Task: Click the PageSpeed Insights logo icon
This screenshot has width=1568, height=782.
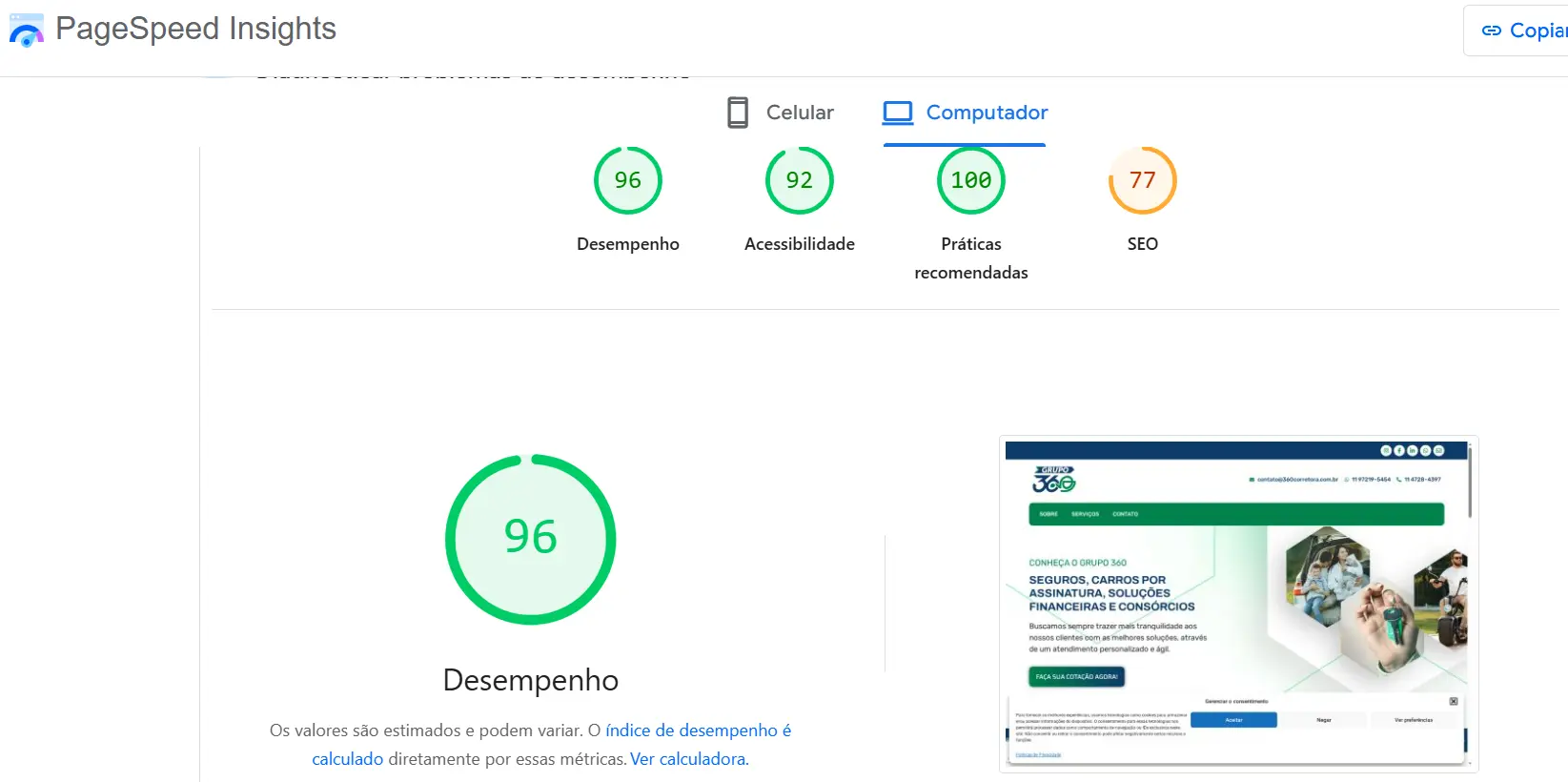Action: point(26,30)
